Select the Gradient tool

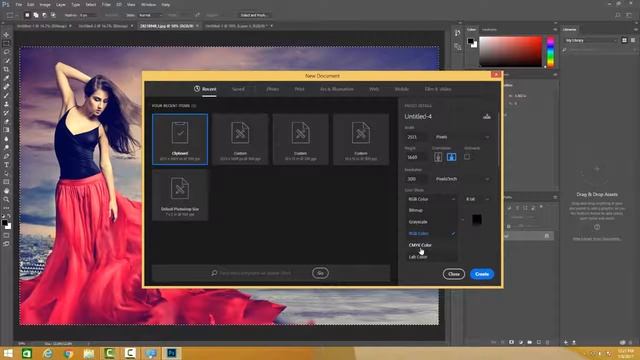pyautogui.click(x=6, y=130)
